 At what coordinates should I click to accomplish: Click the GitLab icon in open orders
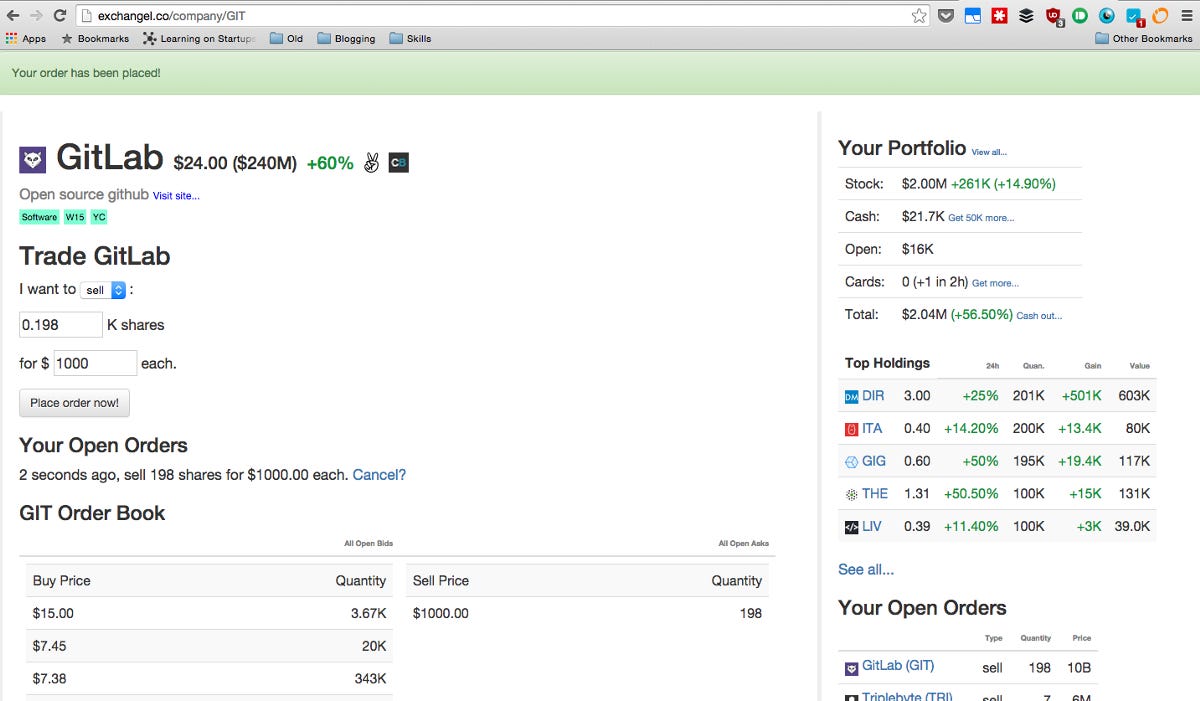pos(852,668)
